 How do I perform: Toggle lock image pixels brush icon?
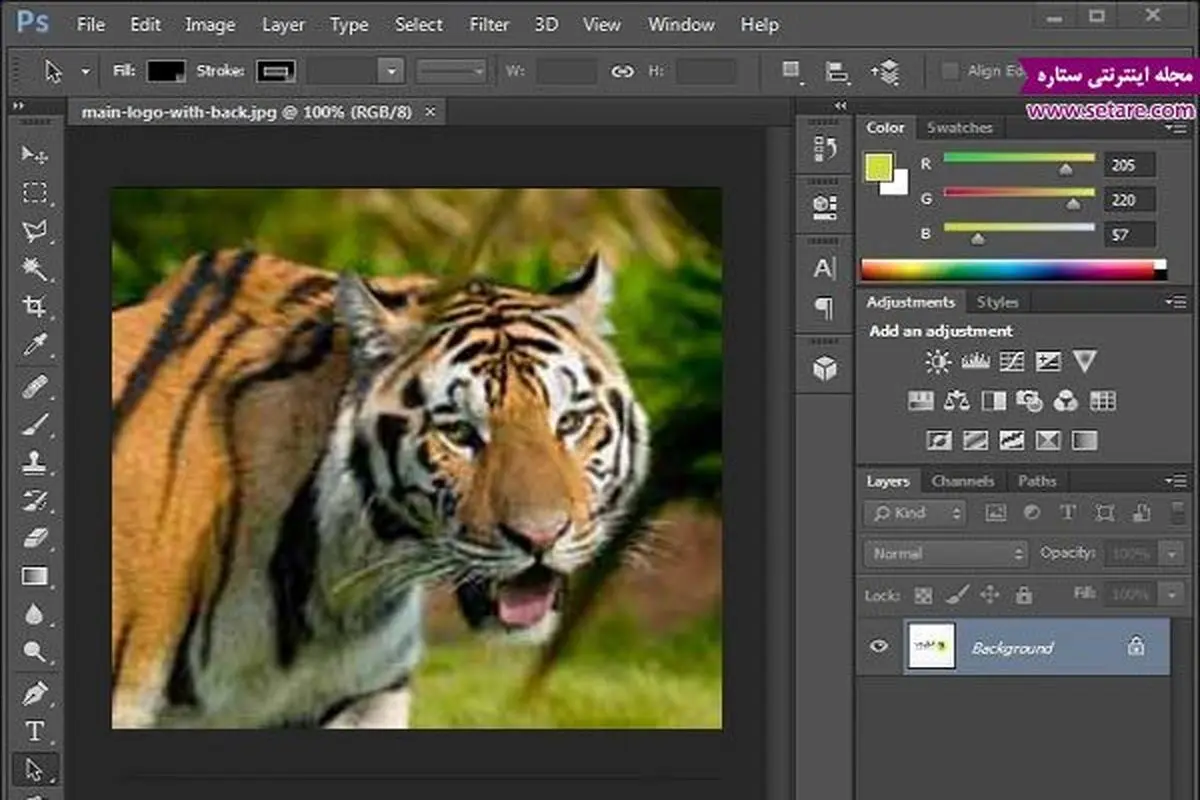957,595
